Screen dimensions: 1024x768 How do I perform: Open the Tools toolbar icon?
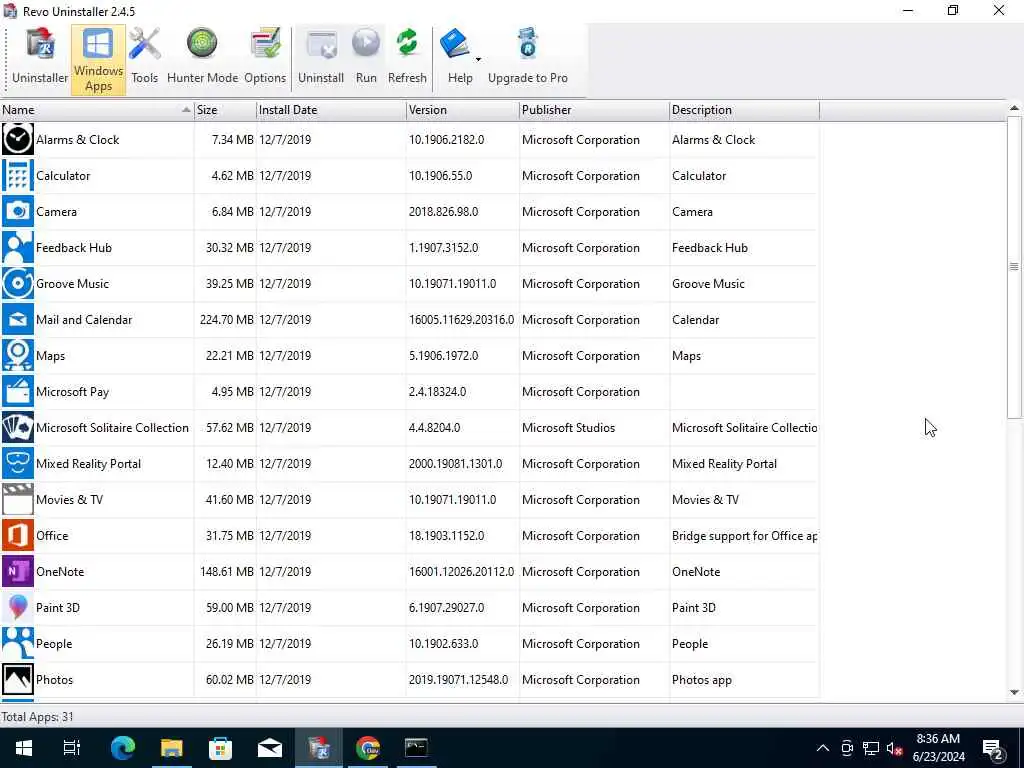point(144,57)
